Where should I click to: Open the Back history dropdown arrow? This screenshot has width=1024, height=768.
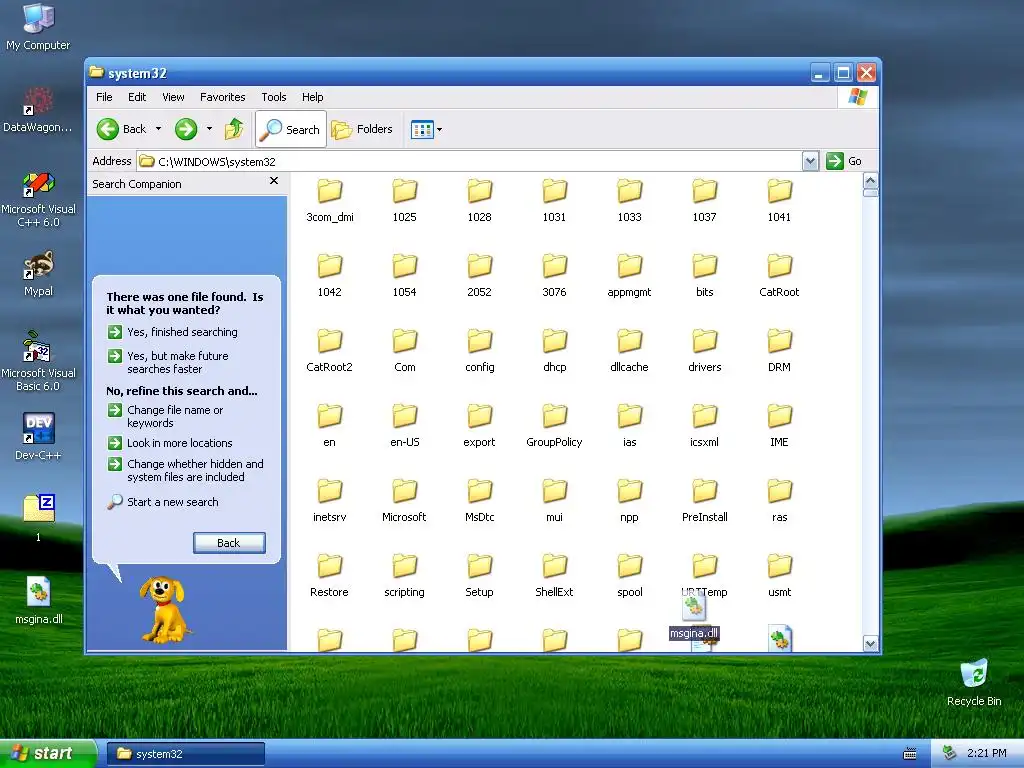pyautogui.click(x=158, y=129)
